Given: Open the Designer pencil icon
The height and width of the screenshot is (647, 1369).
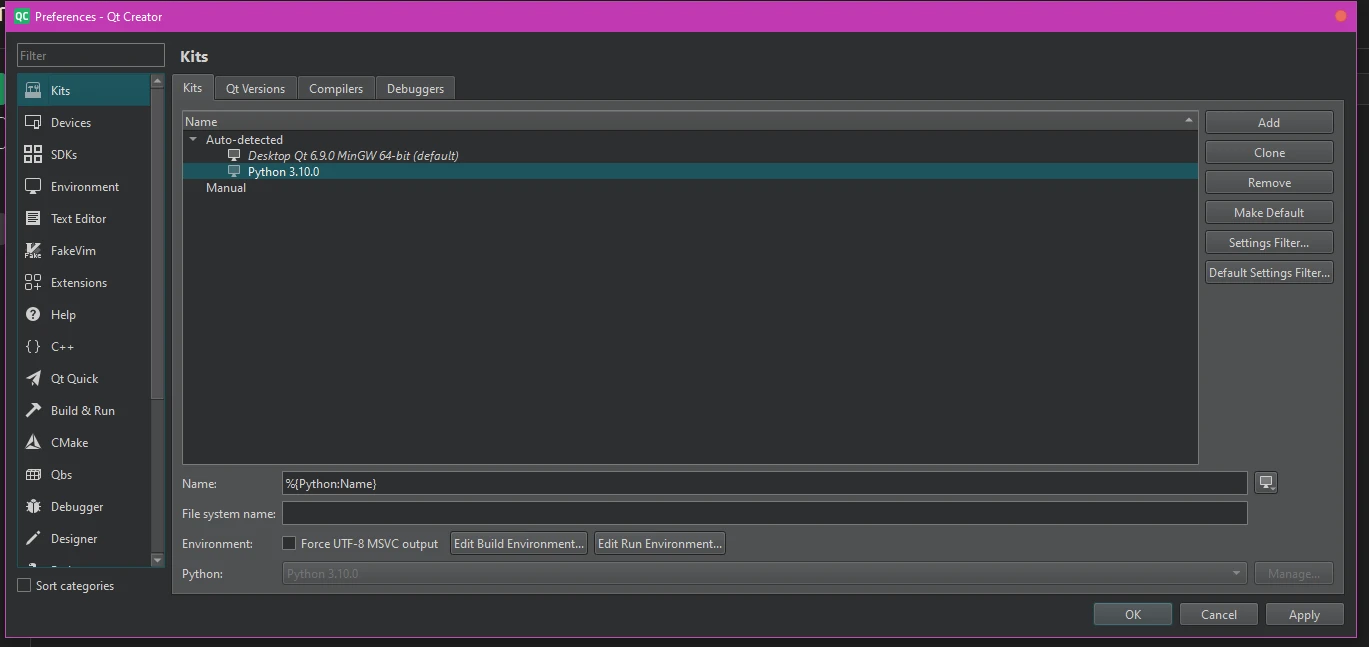Looking at the screenshot, I should click(33, 538).
